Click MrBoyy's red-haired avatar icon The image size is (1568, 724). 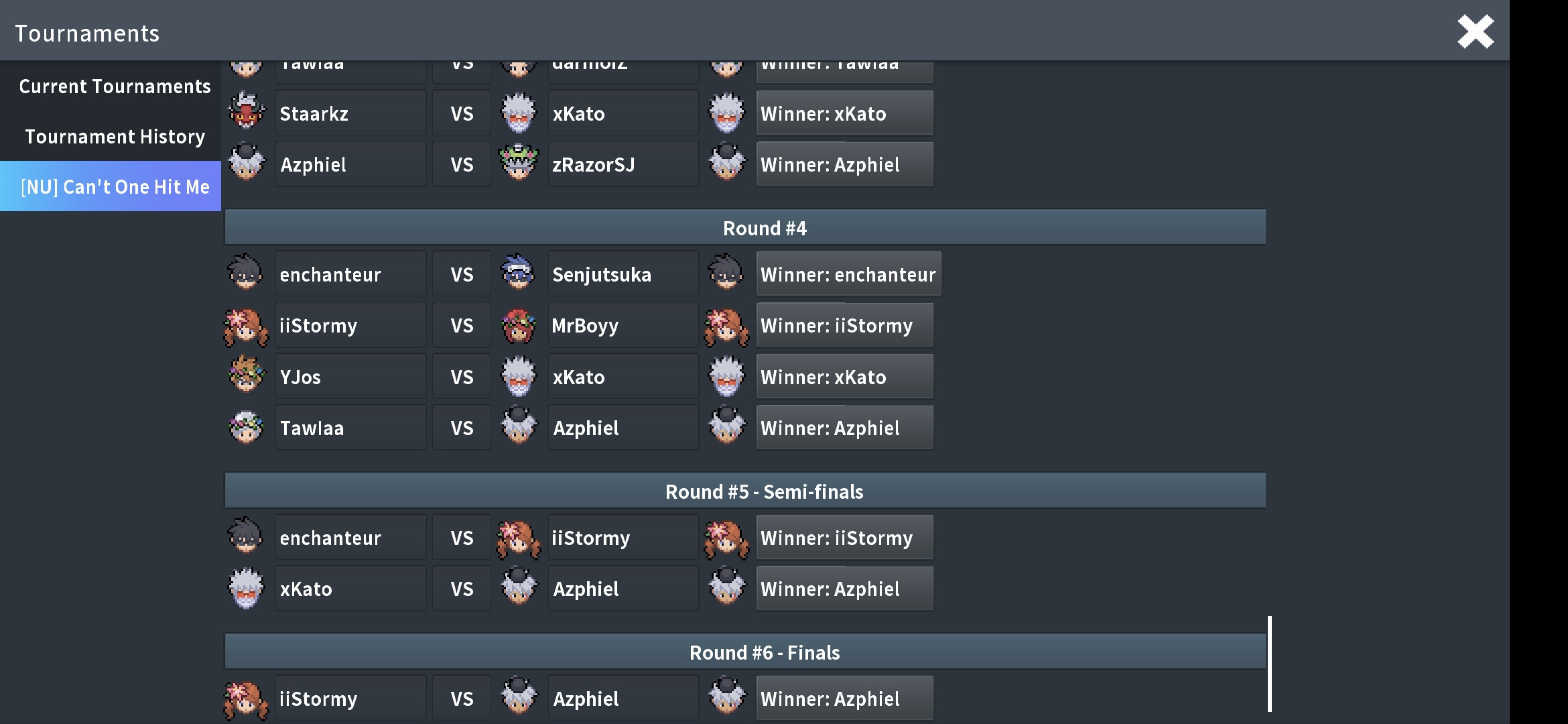click(519, 325)
